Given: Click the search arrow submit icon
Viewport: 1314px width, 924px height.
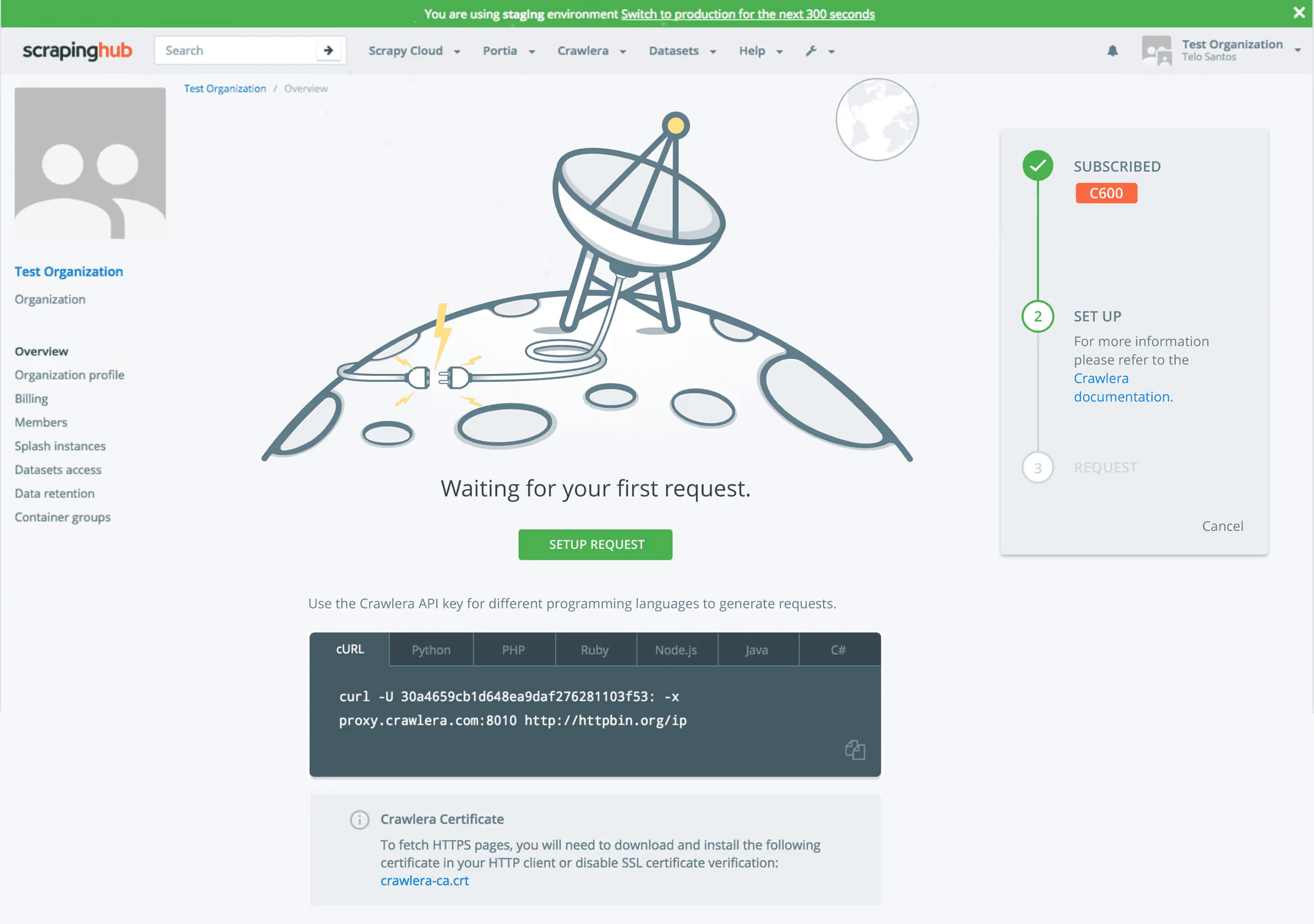Looking at the screenshot, I should (x=328, y=51).
